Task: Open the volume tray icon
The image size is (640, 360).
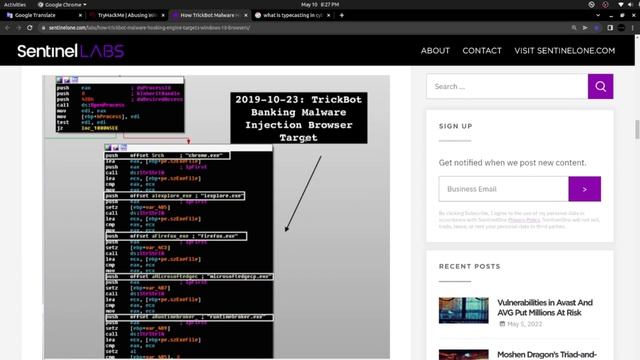Action: point(630,4)
